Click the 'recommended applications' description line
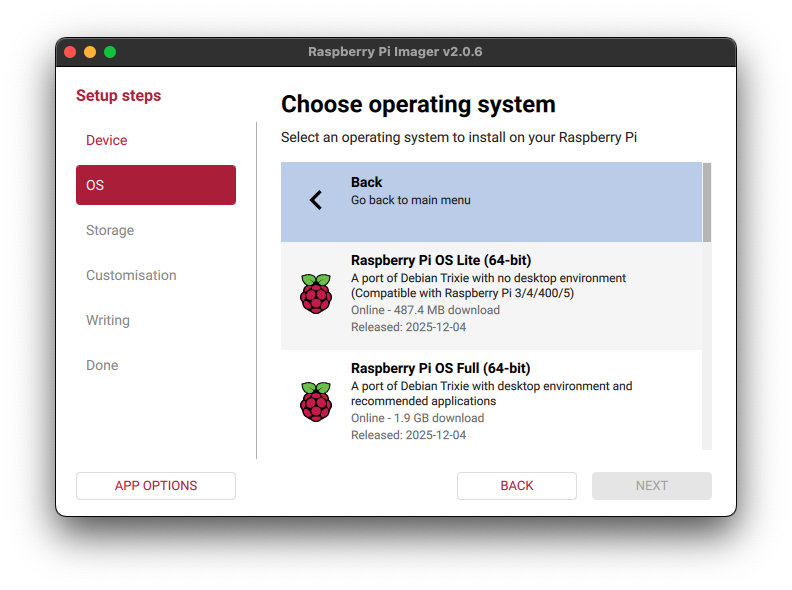This screenshot has height=590, width=792. click(423, 401)
